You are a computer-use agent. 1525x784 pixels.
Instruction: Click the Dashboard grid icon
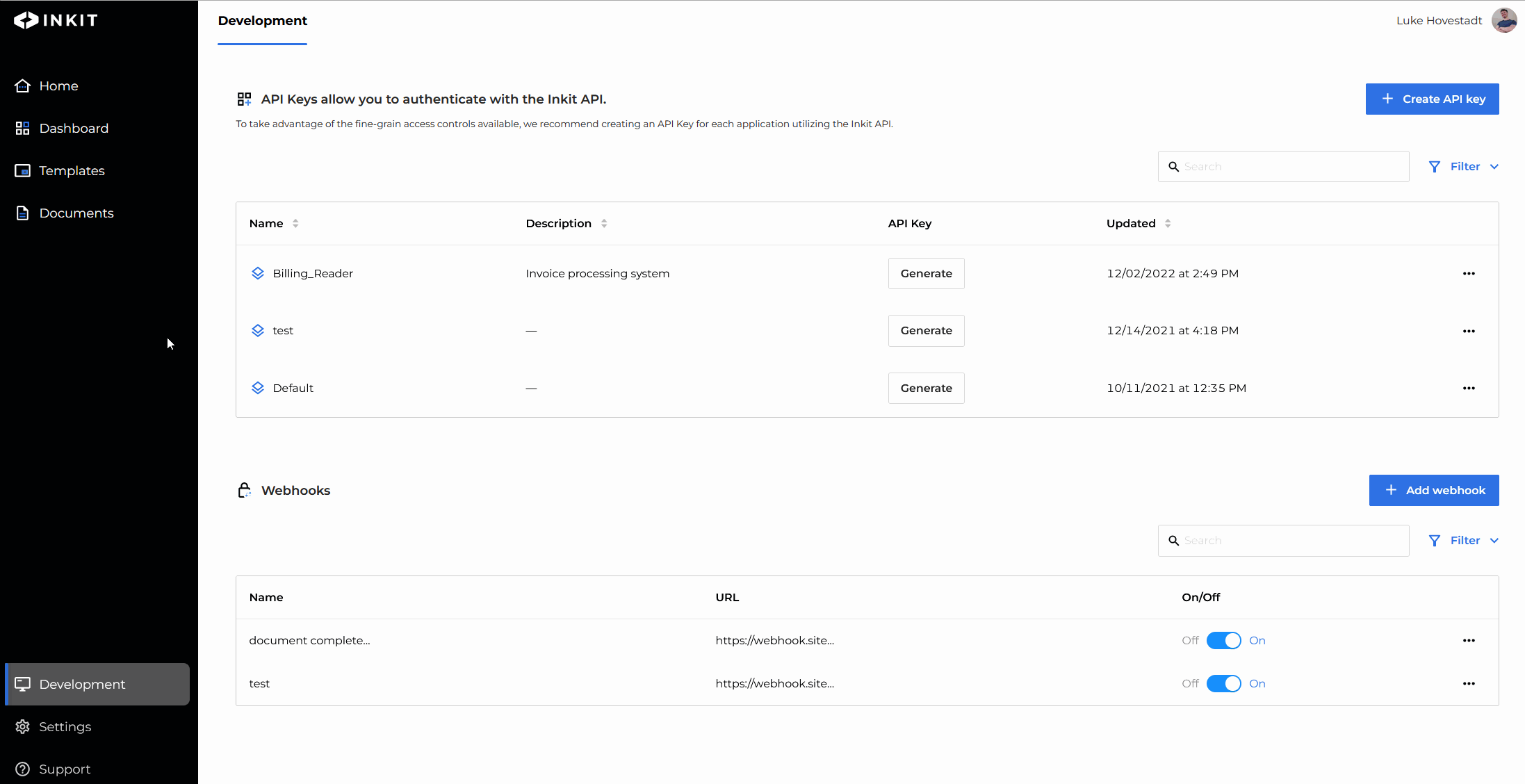tap(22, 128)
